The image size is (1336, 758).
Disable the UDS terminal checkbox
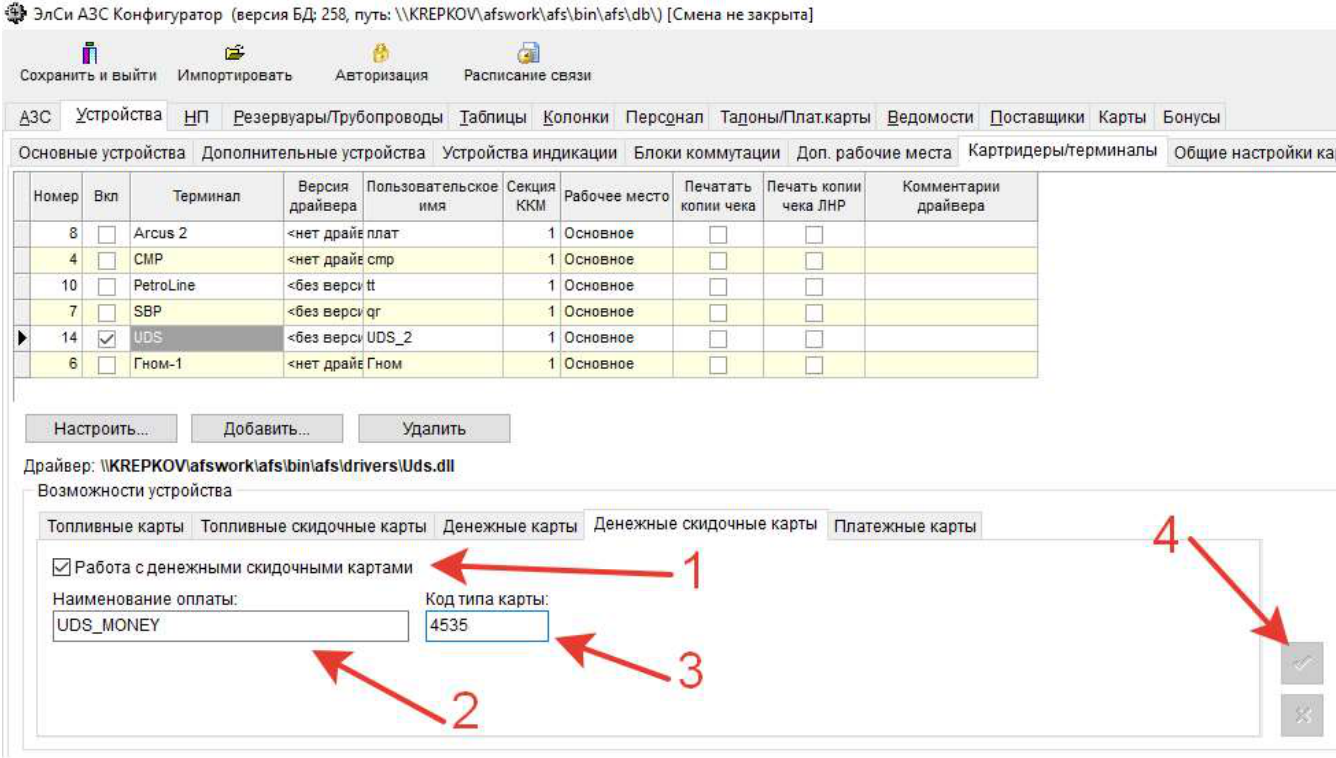pyautogui.click(x=105, y=338)
